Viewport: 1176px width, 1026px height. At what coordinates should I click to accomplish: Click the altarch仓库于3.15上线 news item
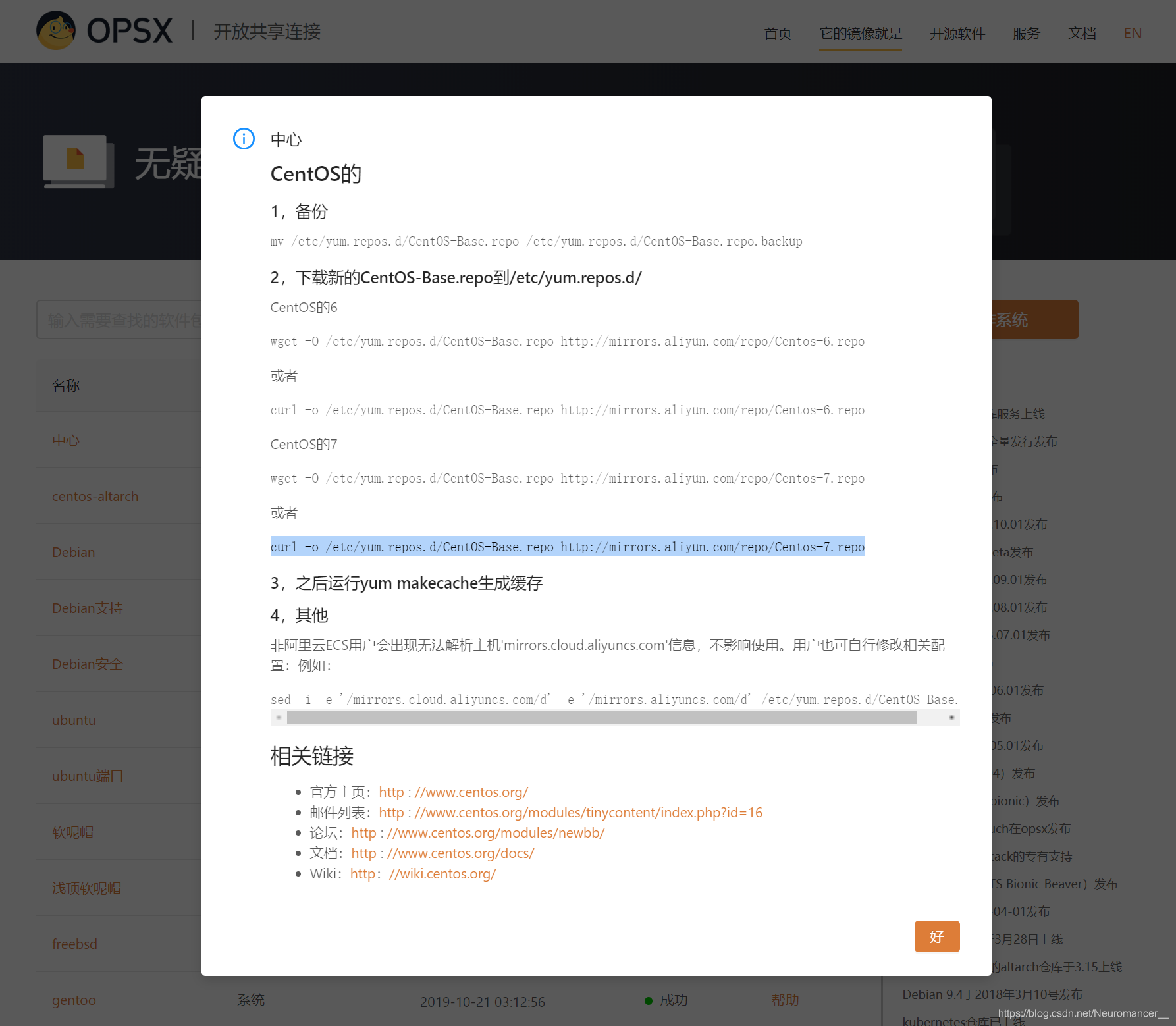point(1057,967)
